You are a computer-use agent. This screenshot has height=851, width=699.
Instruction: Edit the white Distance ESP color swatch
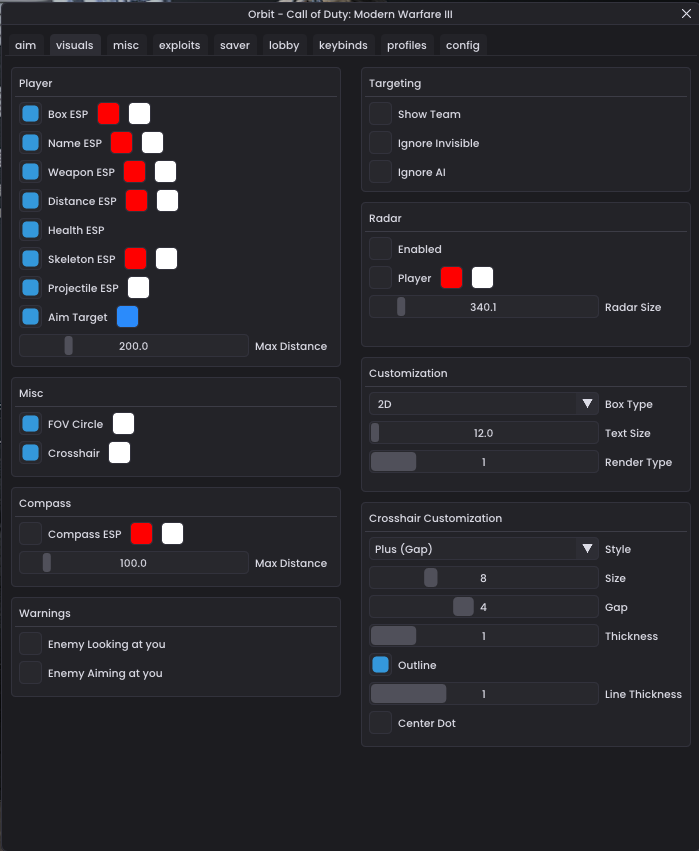[167, 201]
